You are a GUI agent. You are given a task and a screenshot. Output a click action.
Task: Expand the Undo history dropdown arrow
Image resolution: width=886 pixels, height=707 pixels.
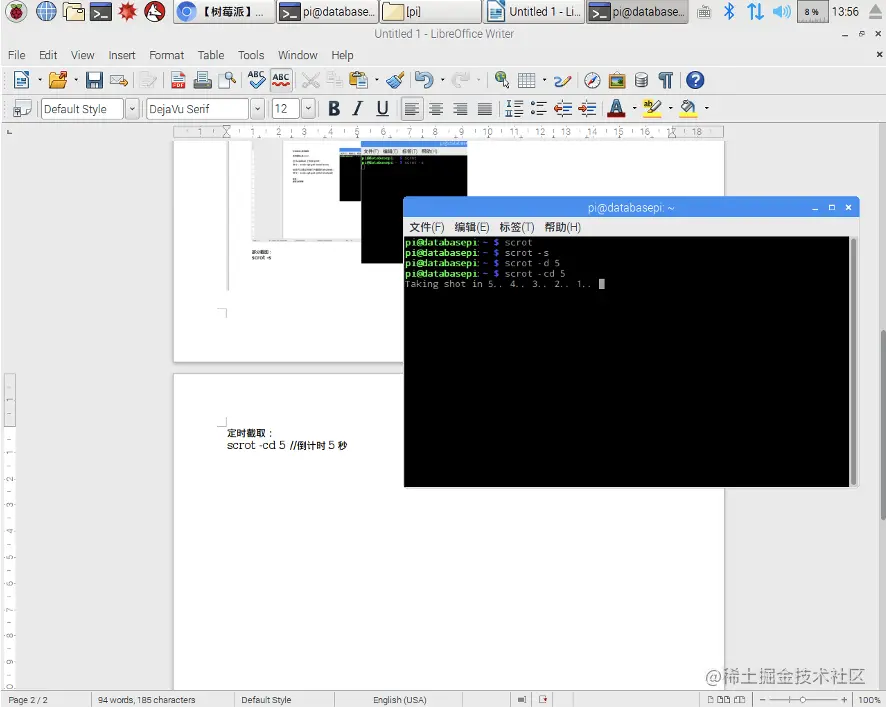click(442, 80)
